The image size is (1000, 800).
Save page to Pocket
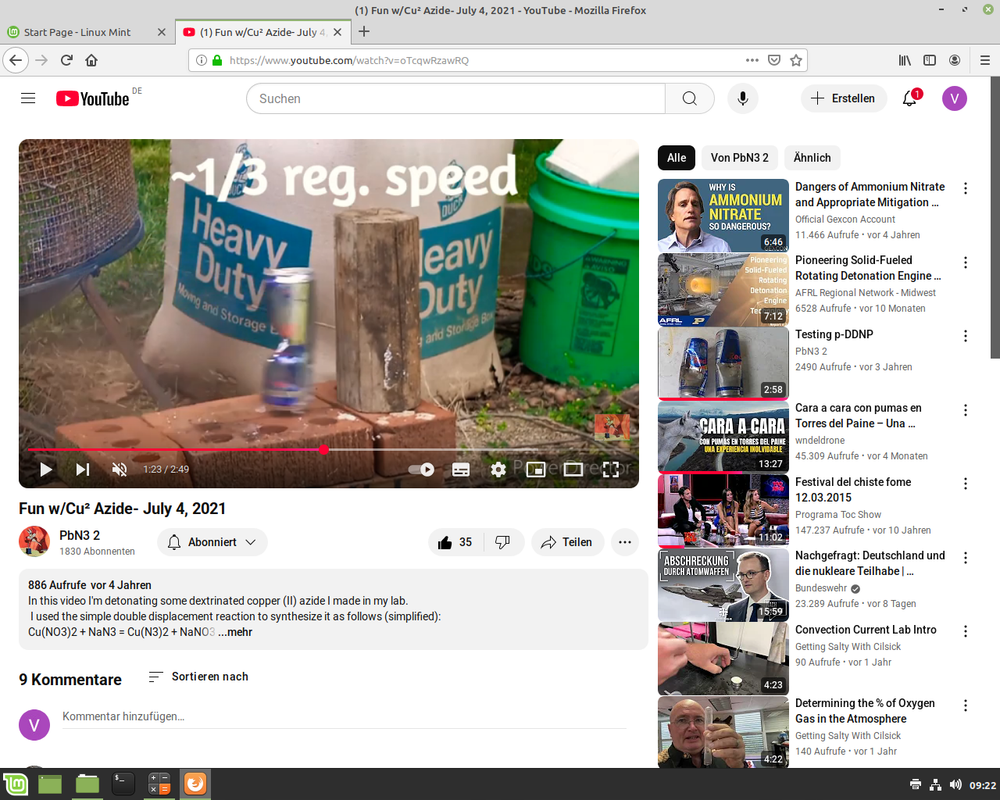[774, 60]
